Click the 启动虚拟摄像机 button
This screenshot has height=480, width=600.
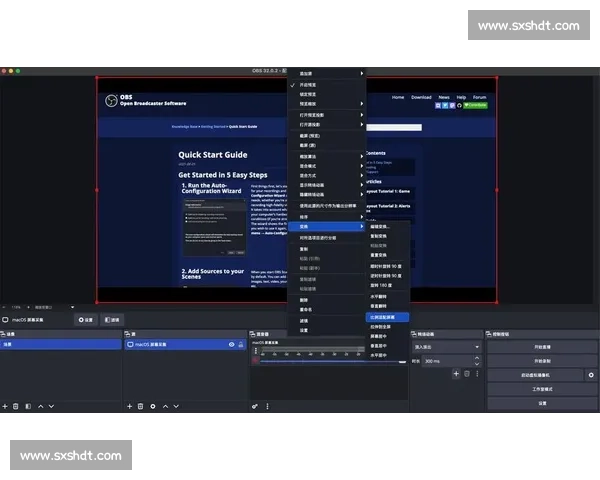click(535, 374)
